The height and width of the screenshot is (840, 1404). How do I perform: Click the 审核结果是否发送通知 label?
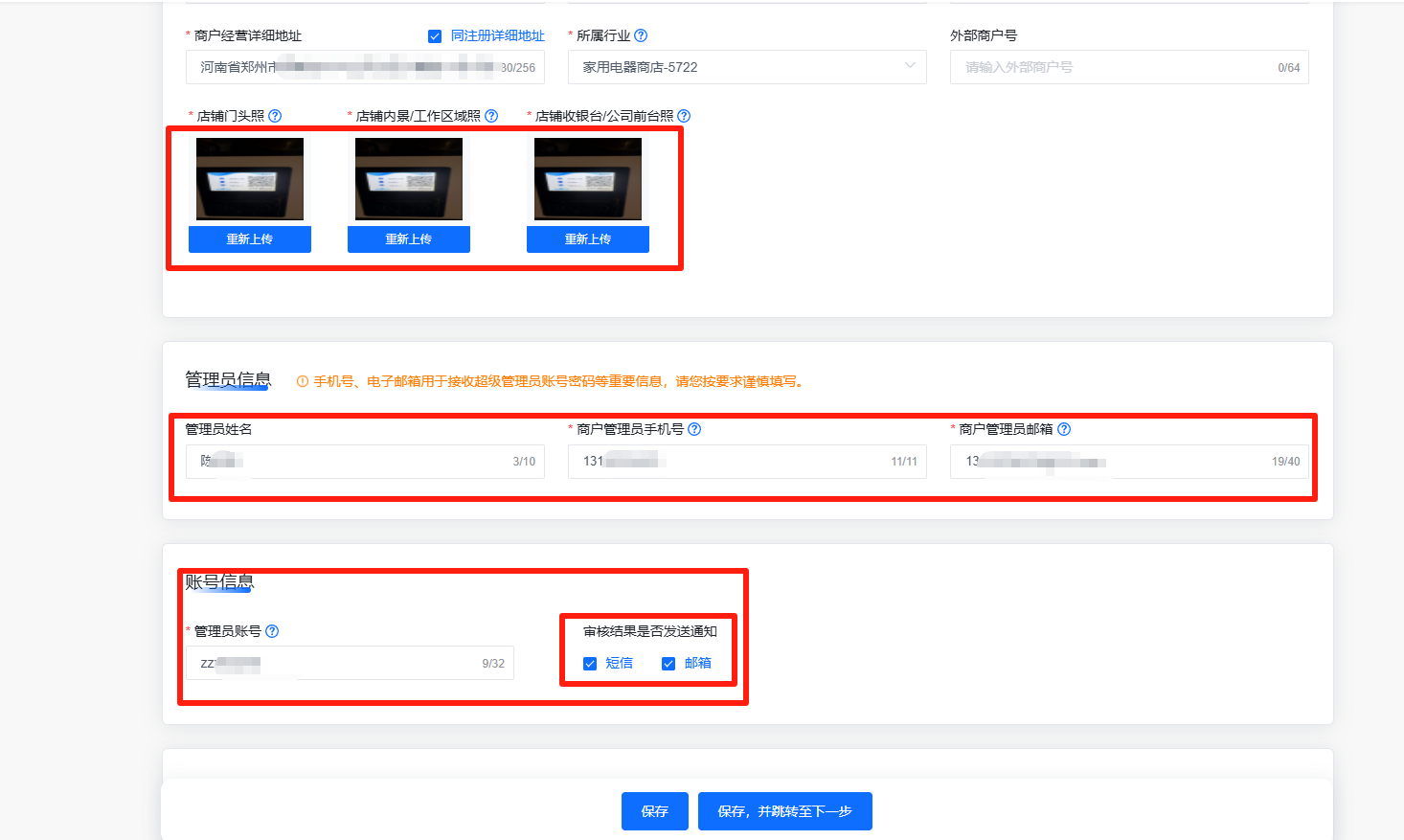[650, 631]
